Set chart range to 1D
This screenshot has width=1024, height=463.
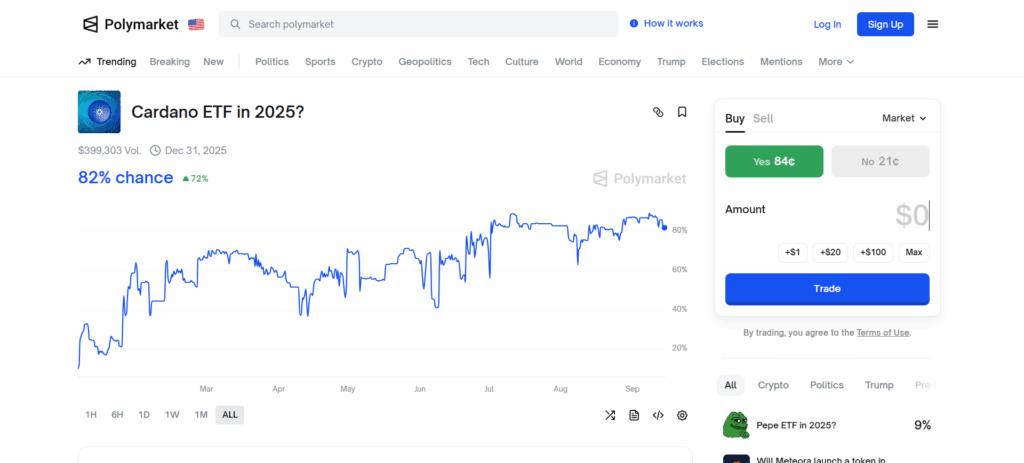144,415
